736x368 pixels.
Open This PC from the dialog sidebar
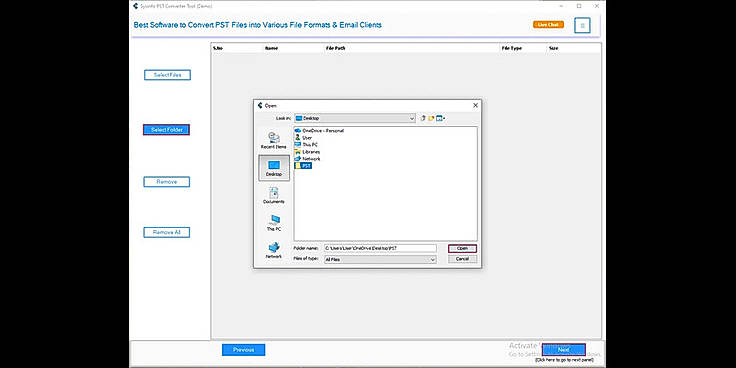point(274,222)
